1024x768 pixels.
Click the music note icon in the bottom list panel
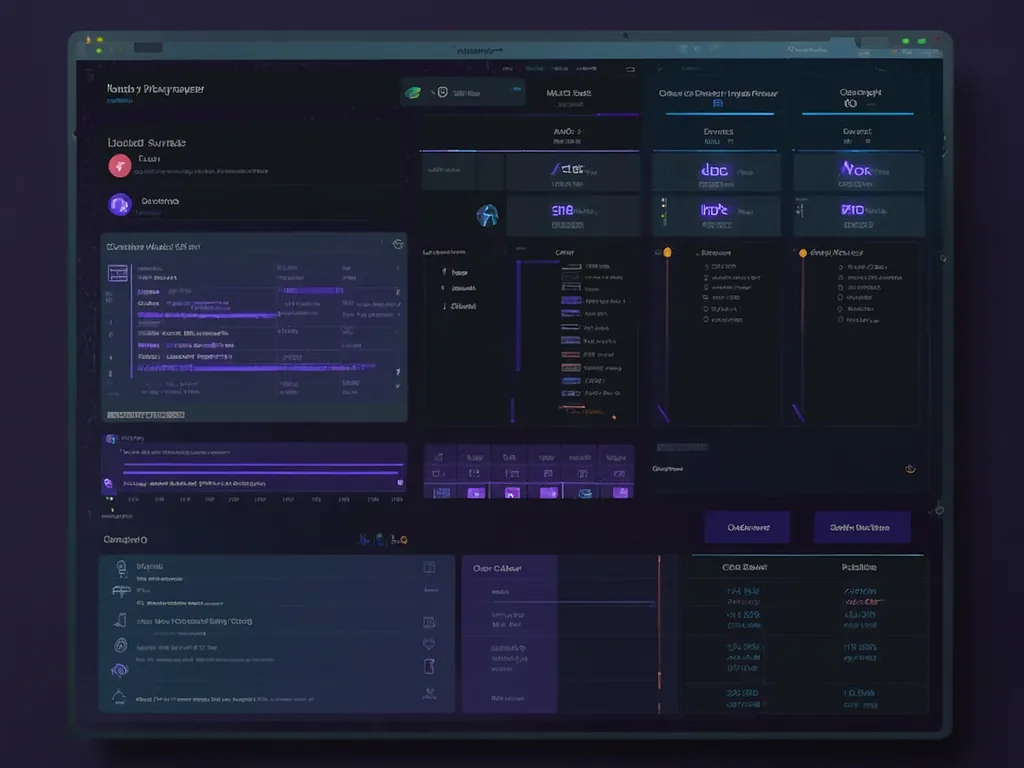pyautogui.click(x=121, y=620)
